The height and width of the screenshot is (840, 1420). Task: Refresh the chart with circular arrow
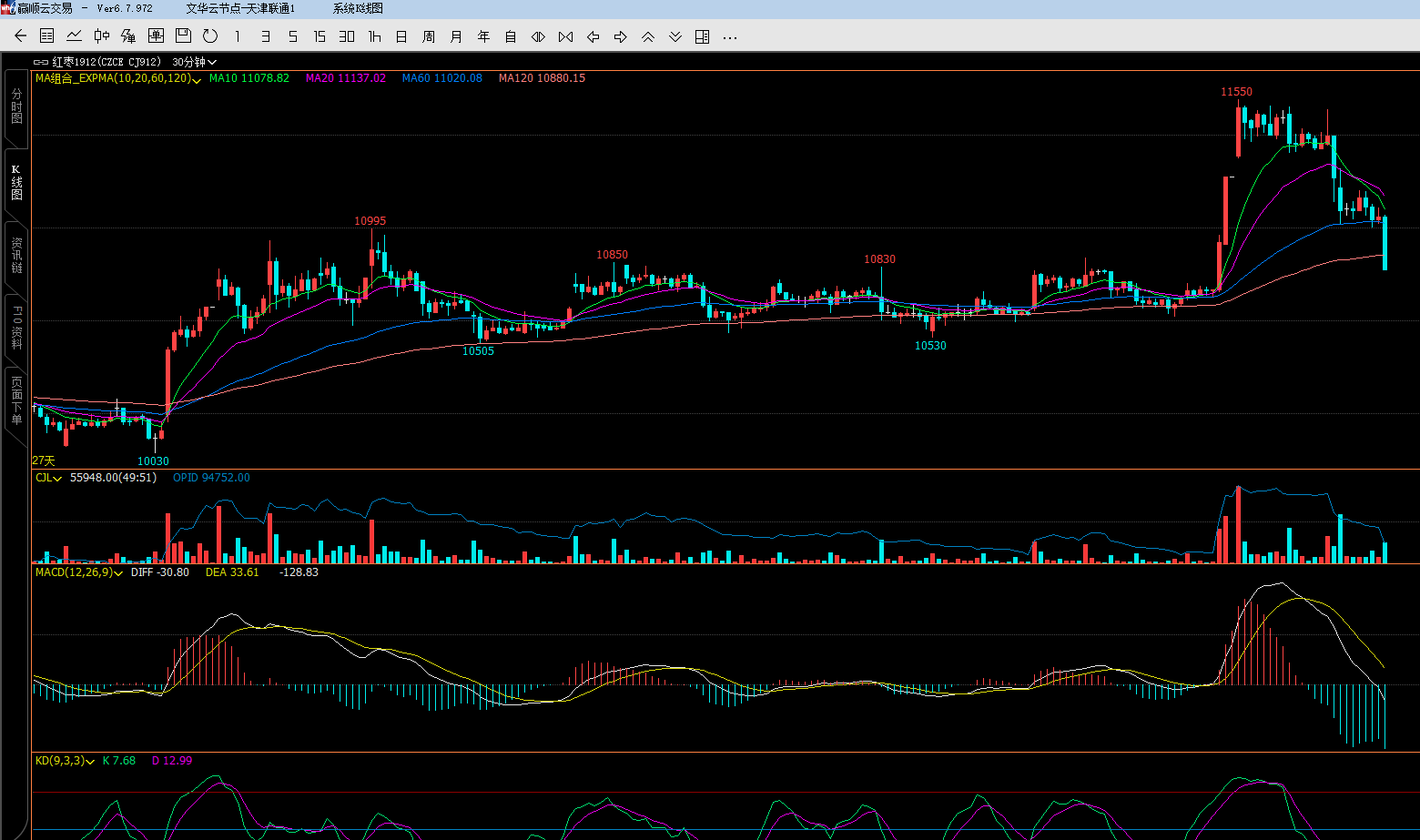tap(210, 36)
